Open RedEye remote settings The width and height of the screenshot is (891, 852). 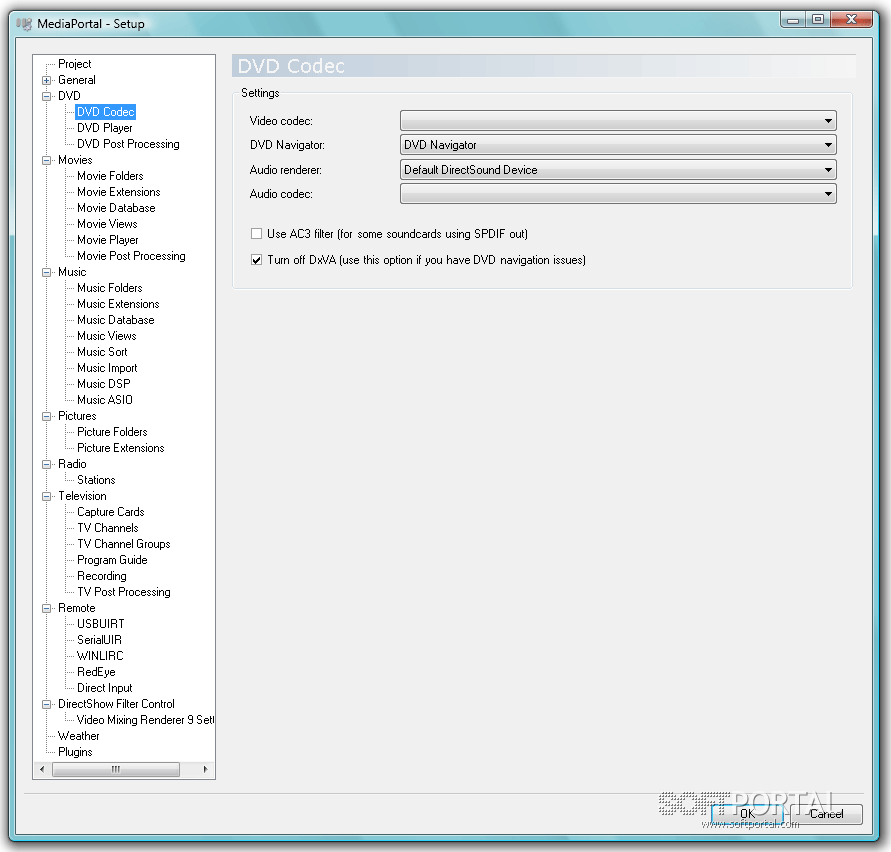[x=96, y=672]
